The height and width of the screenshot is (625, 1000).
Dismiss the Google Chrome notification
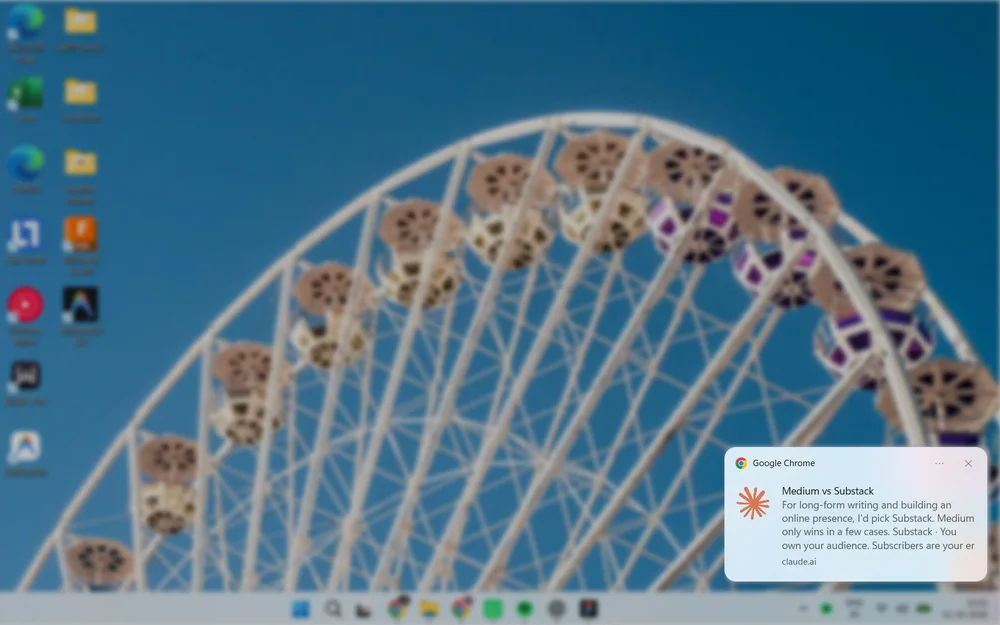968,464
